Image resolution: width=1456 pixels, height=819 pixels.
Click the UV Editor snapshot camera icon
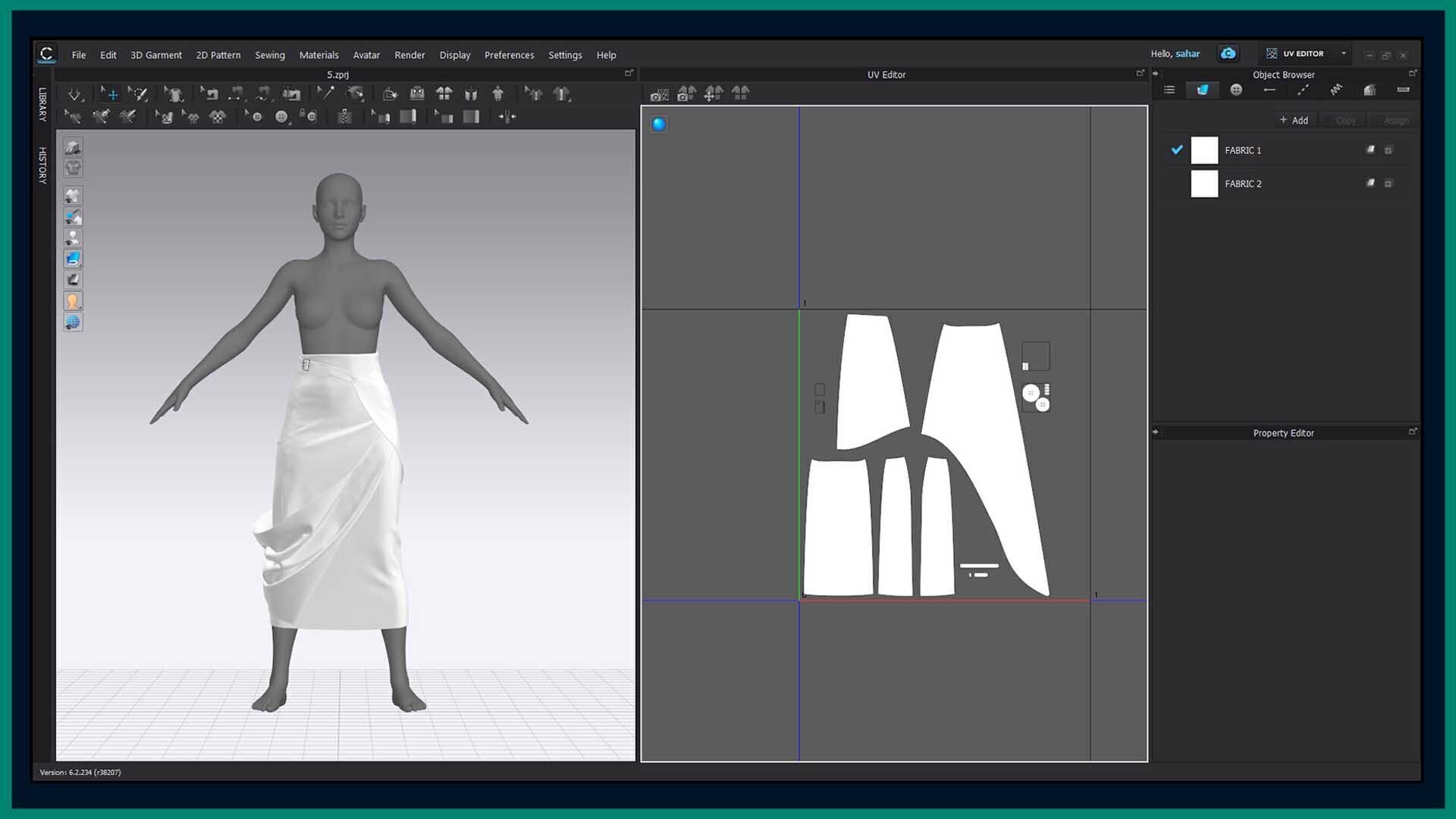click(660, 94)
